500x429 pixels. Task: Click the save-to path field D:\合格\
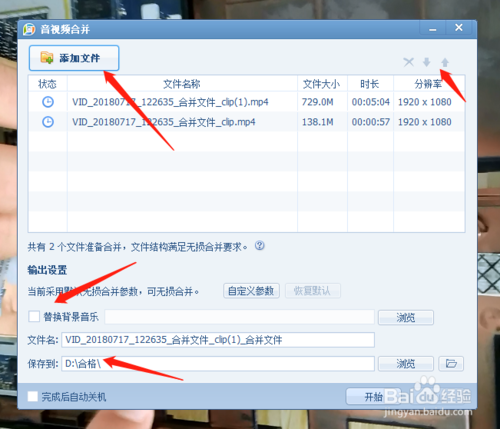pyautogui.click(x=218, y=363)
